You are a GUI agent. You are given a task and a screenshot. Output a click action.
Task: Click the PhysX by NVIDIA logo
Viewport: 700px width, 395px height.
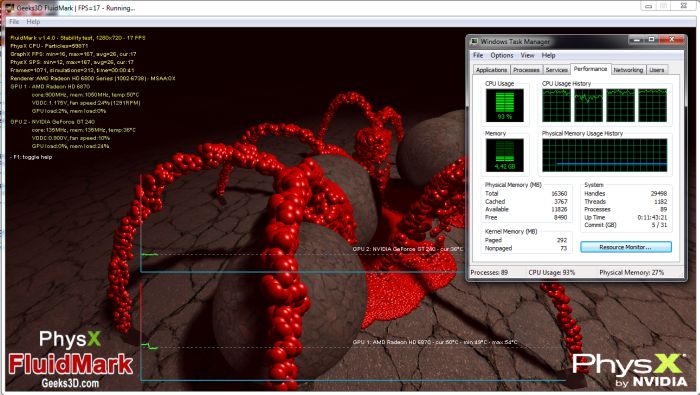coord(630,370)
